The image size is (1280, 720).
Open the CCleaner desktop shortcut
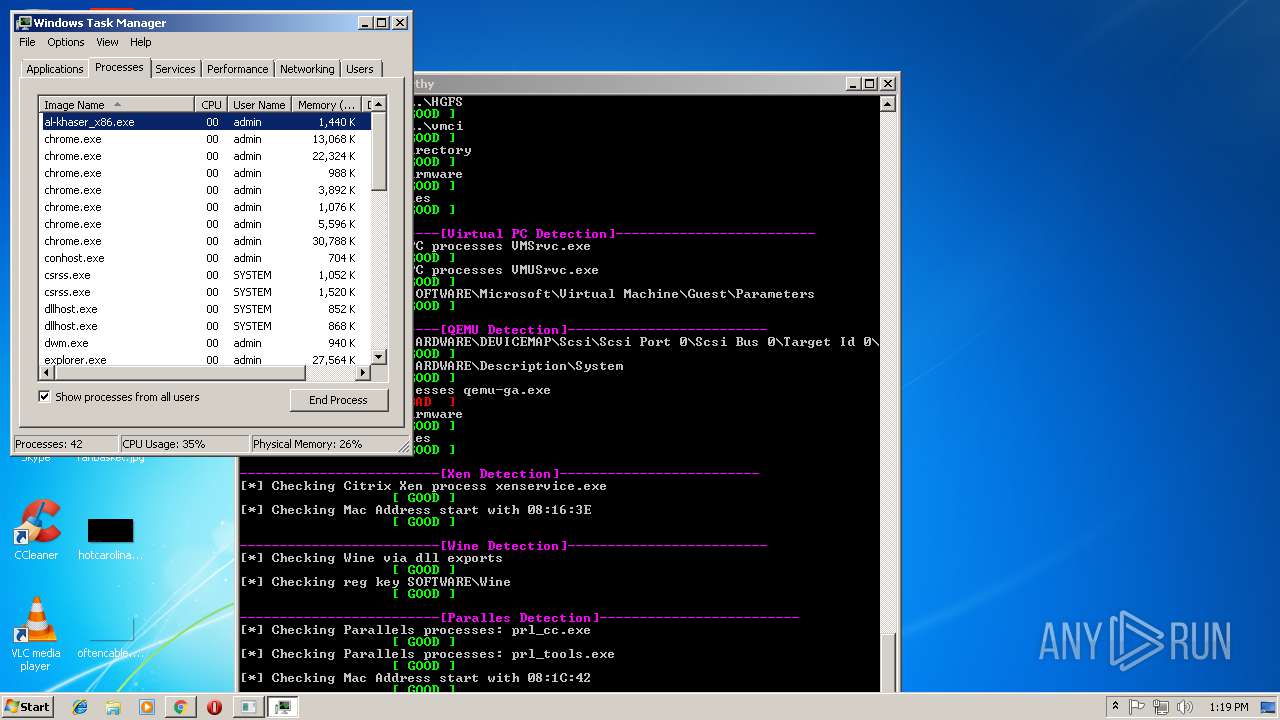(x=36, y=530)
